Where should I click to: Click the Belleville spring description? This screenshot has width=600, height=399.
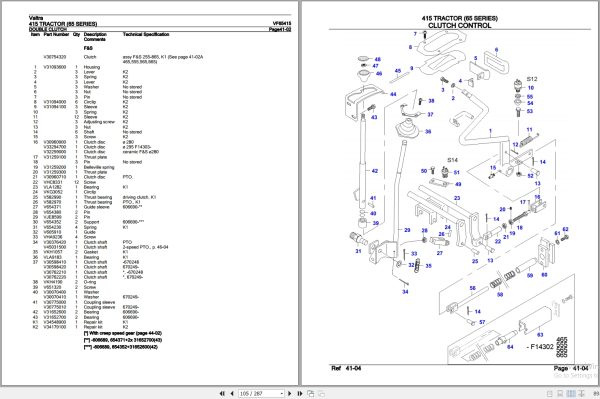pyautogui.click(x=99, y=167)
